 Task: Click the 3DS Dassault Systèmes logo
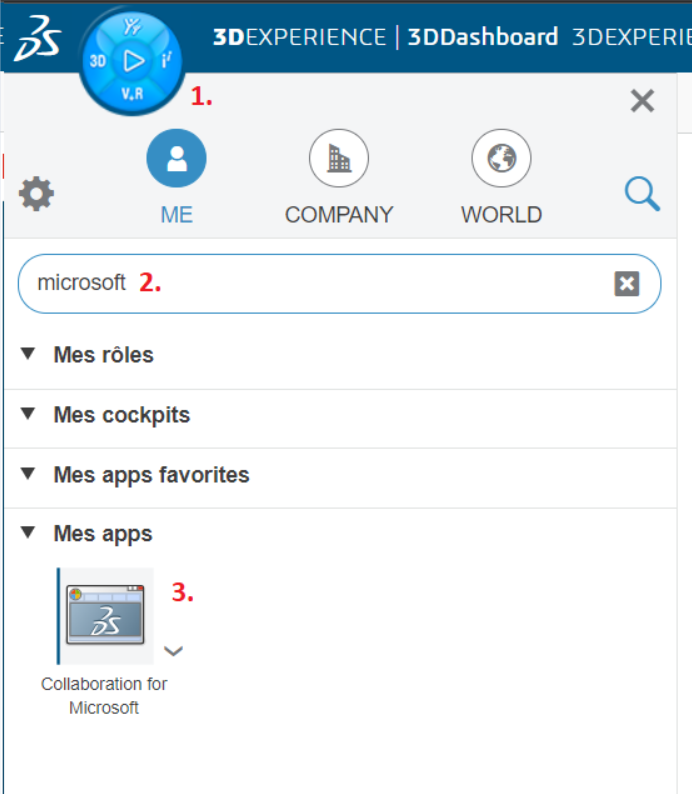click(40, 36)
